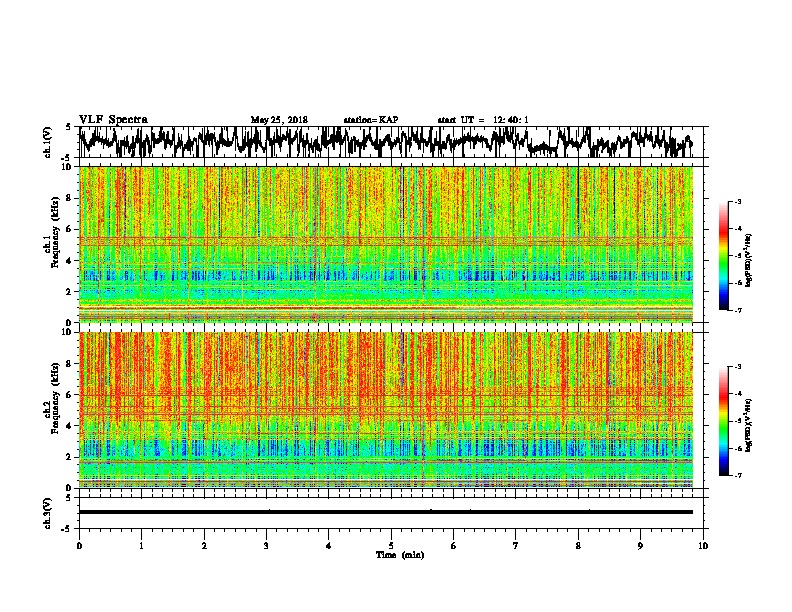Screen dimensions: 792x612
Task: Click the ch.1 voltage waveform trace panel
Action: (x=393, y=142)
